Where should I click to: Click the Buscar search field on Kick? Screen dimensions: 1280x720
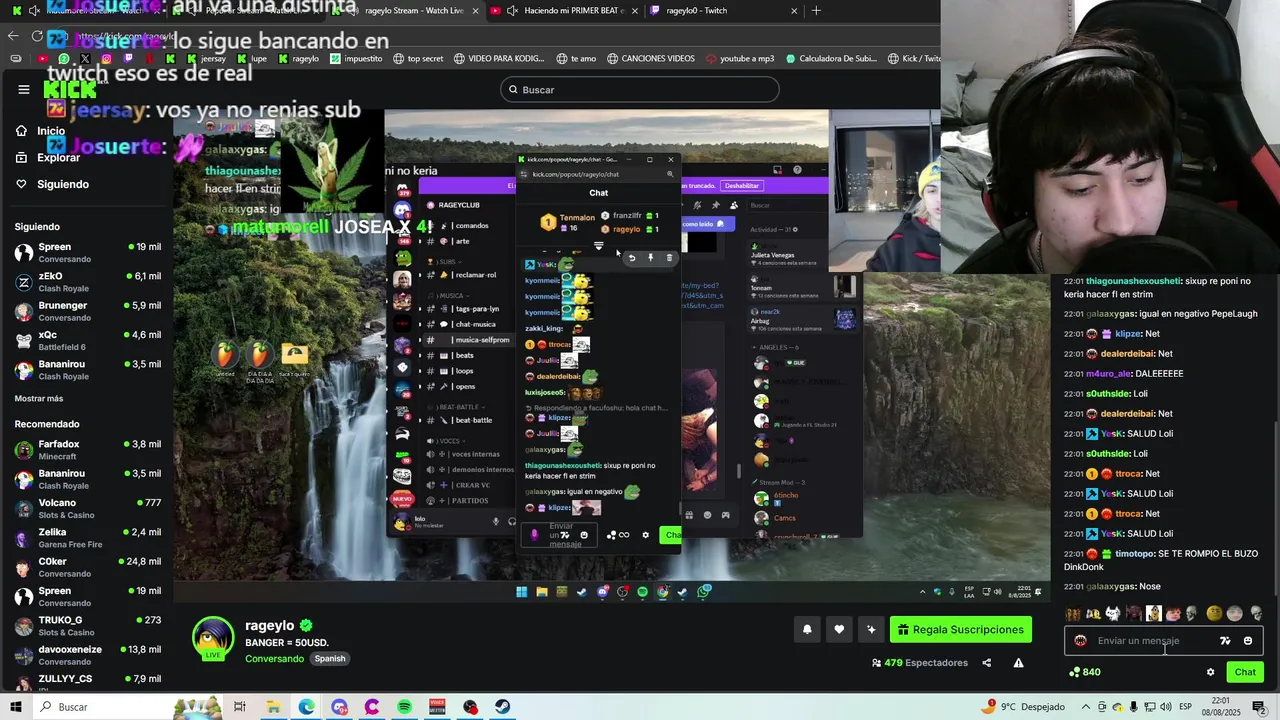(x=640, y=90)
